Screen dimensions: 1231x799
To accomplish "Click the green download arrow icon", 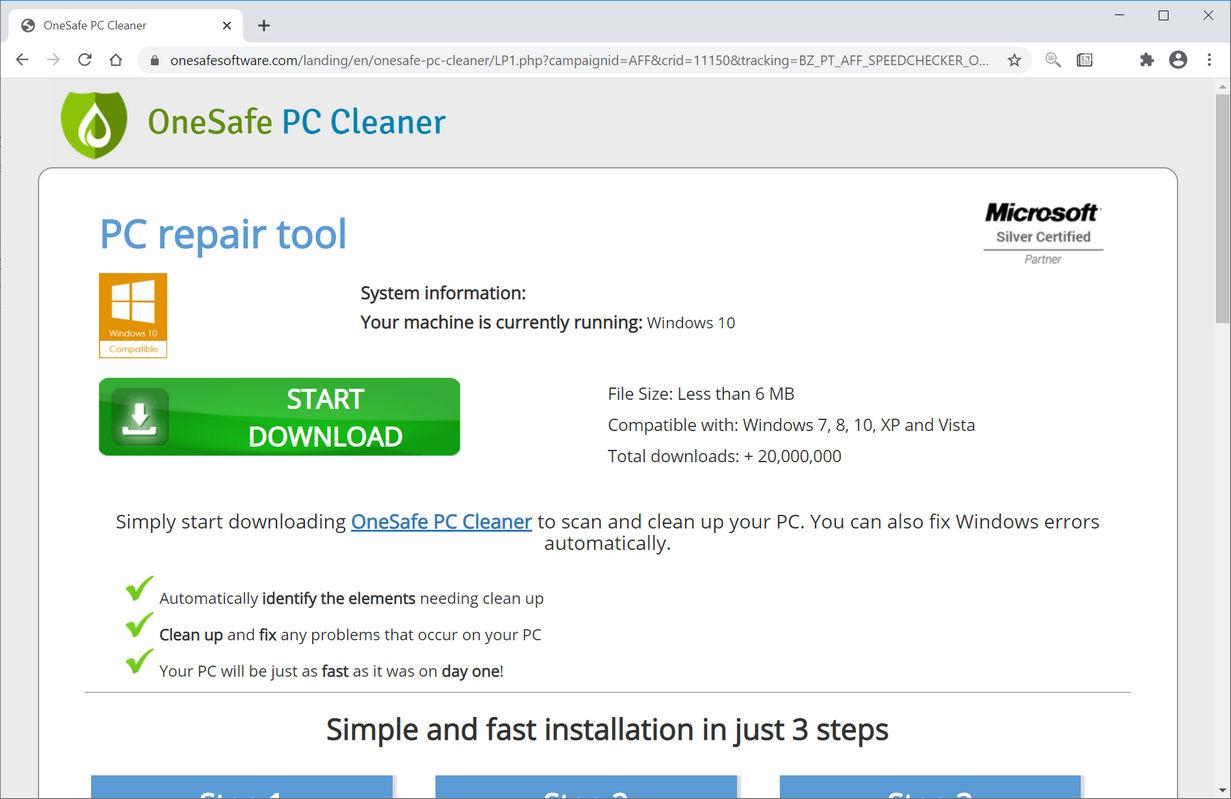I will (140, 416).
